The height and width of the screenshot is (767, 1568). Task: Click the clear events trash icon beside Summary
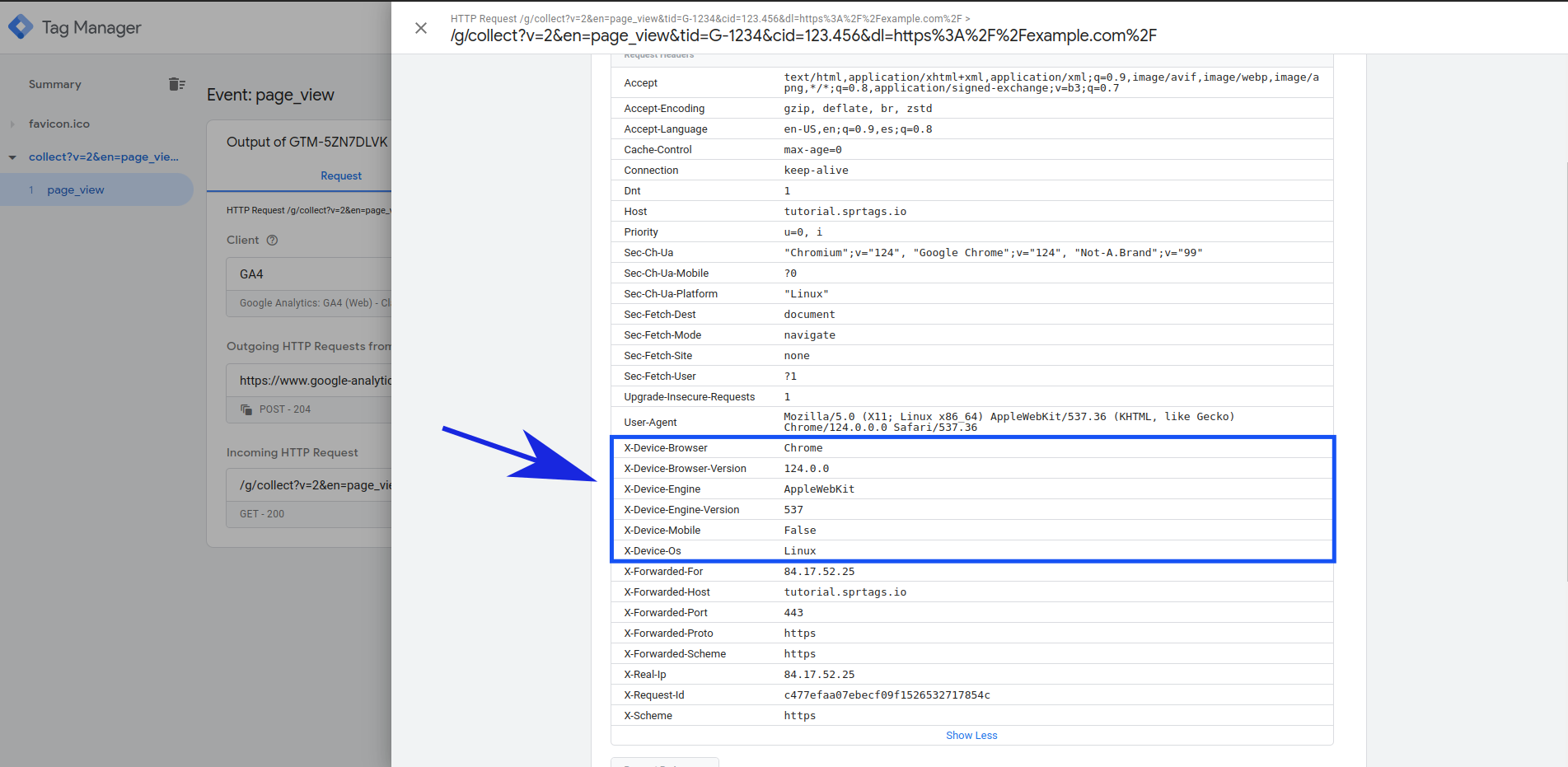pos(176,84)
